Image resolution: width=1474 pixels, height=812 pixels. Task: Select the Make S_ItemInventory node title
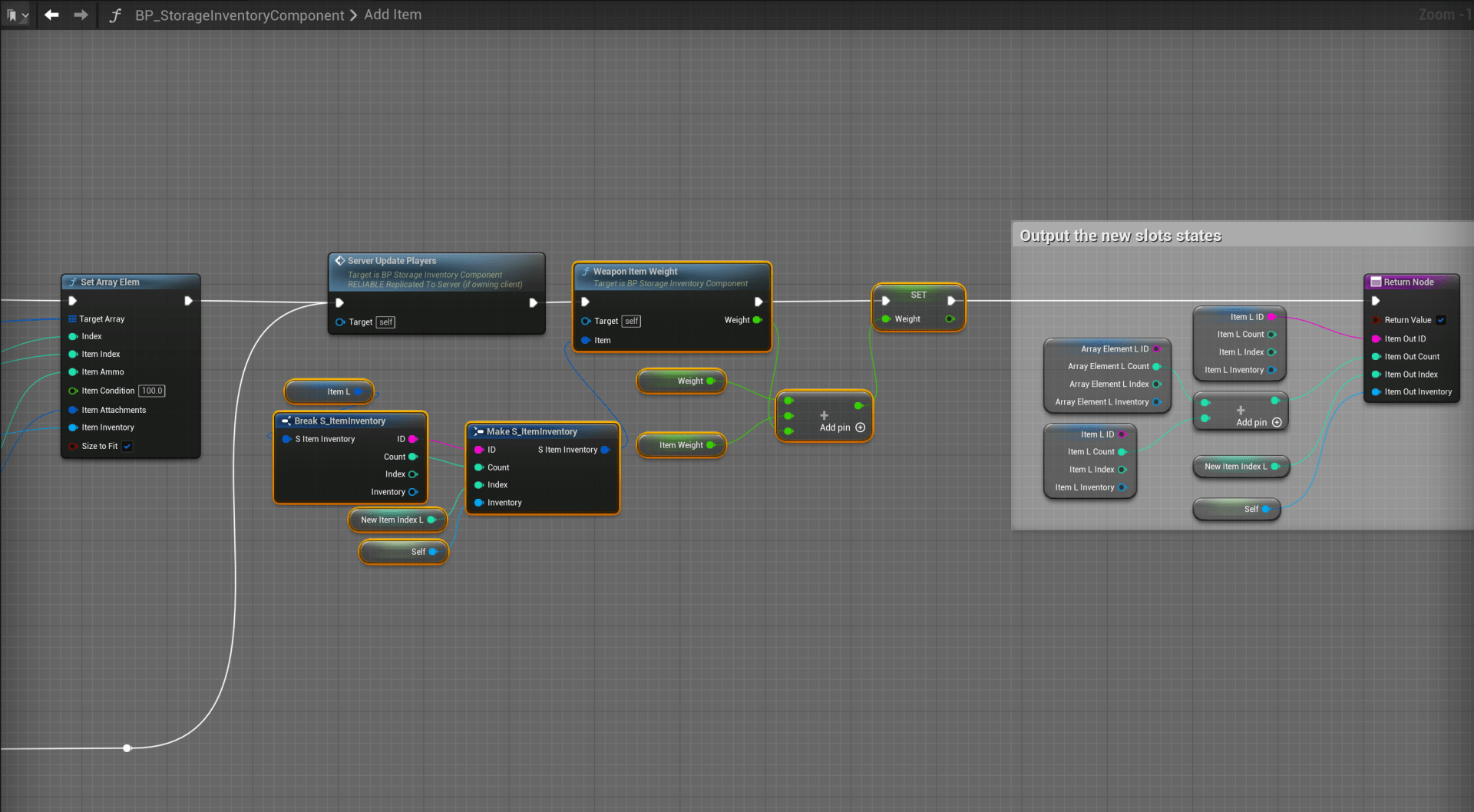(531, 431)
